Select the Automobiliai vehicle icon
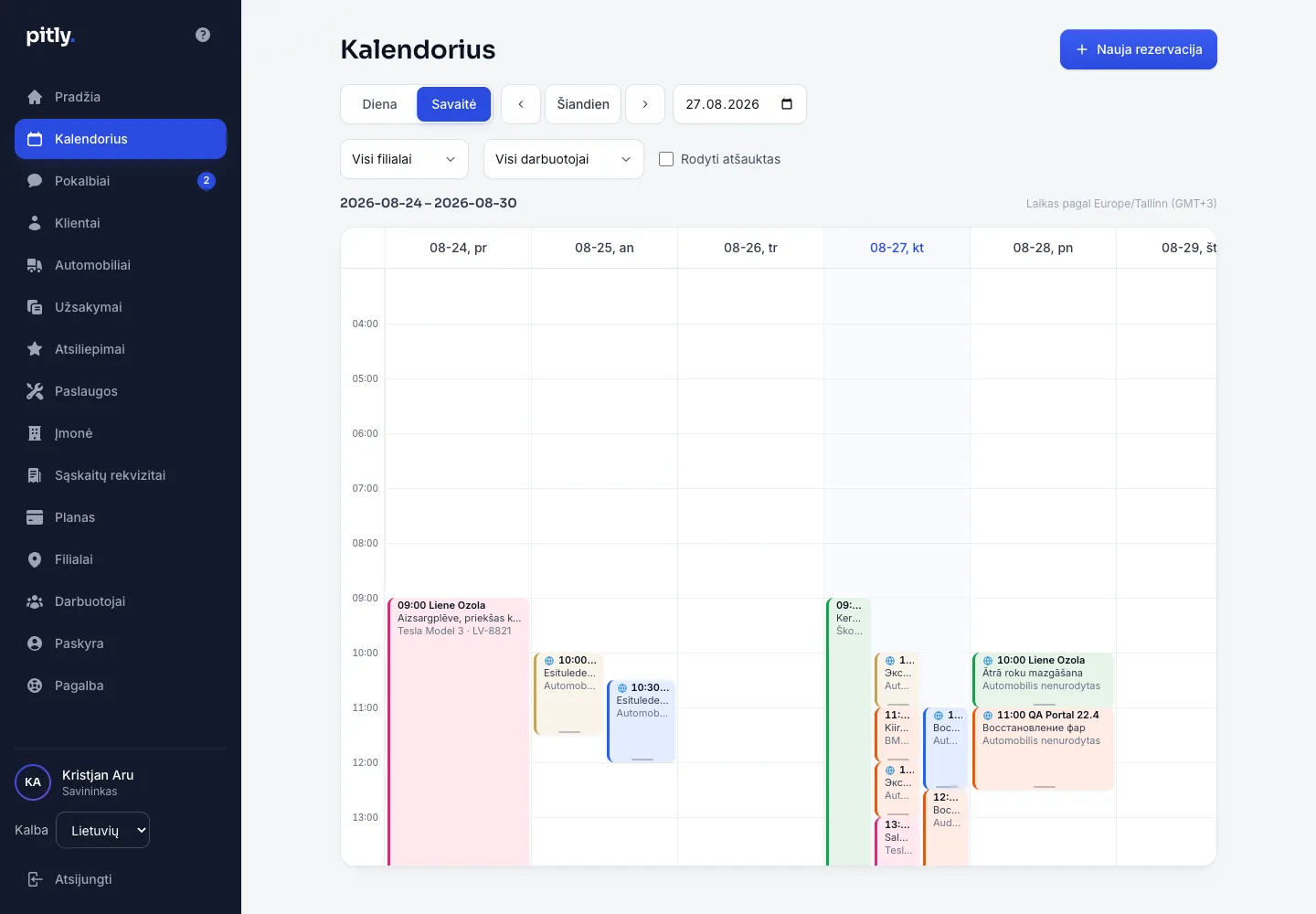1316x914 pixels. [x=35, y=265]
